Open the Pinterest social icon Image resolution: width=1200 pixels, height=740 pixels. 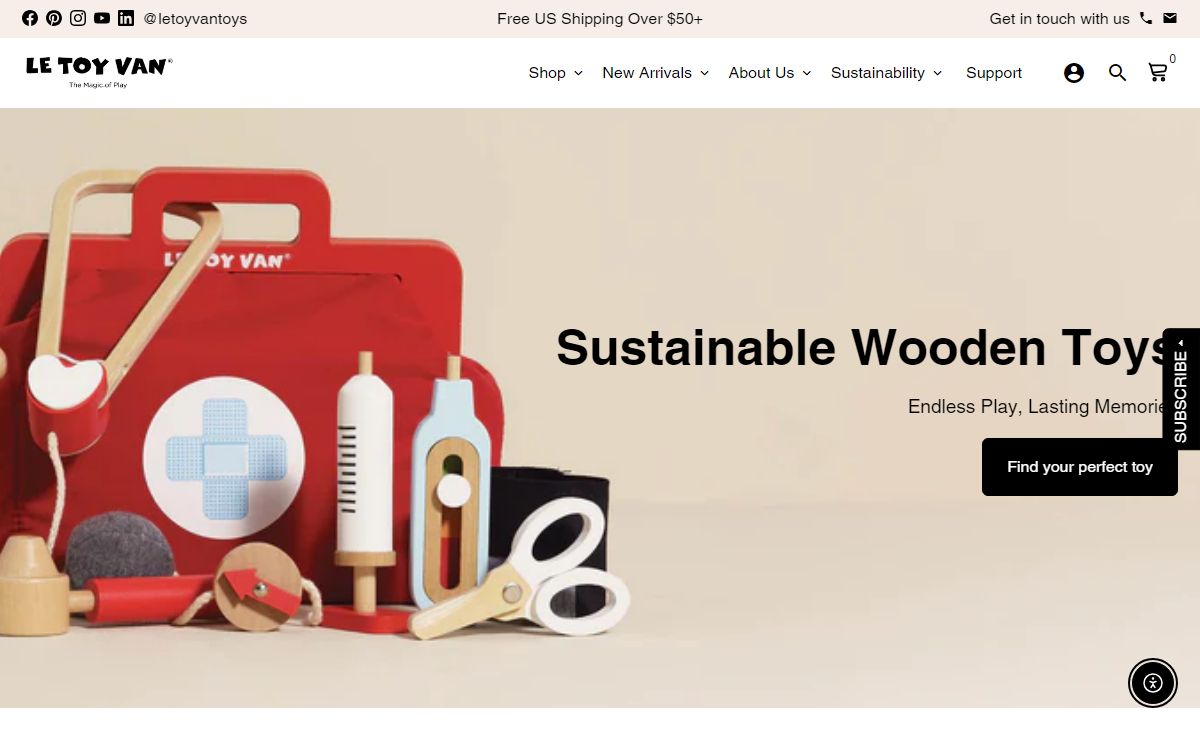54,18
